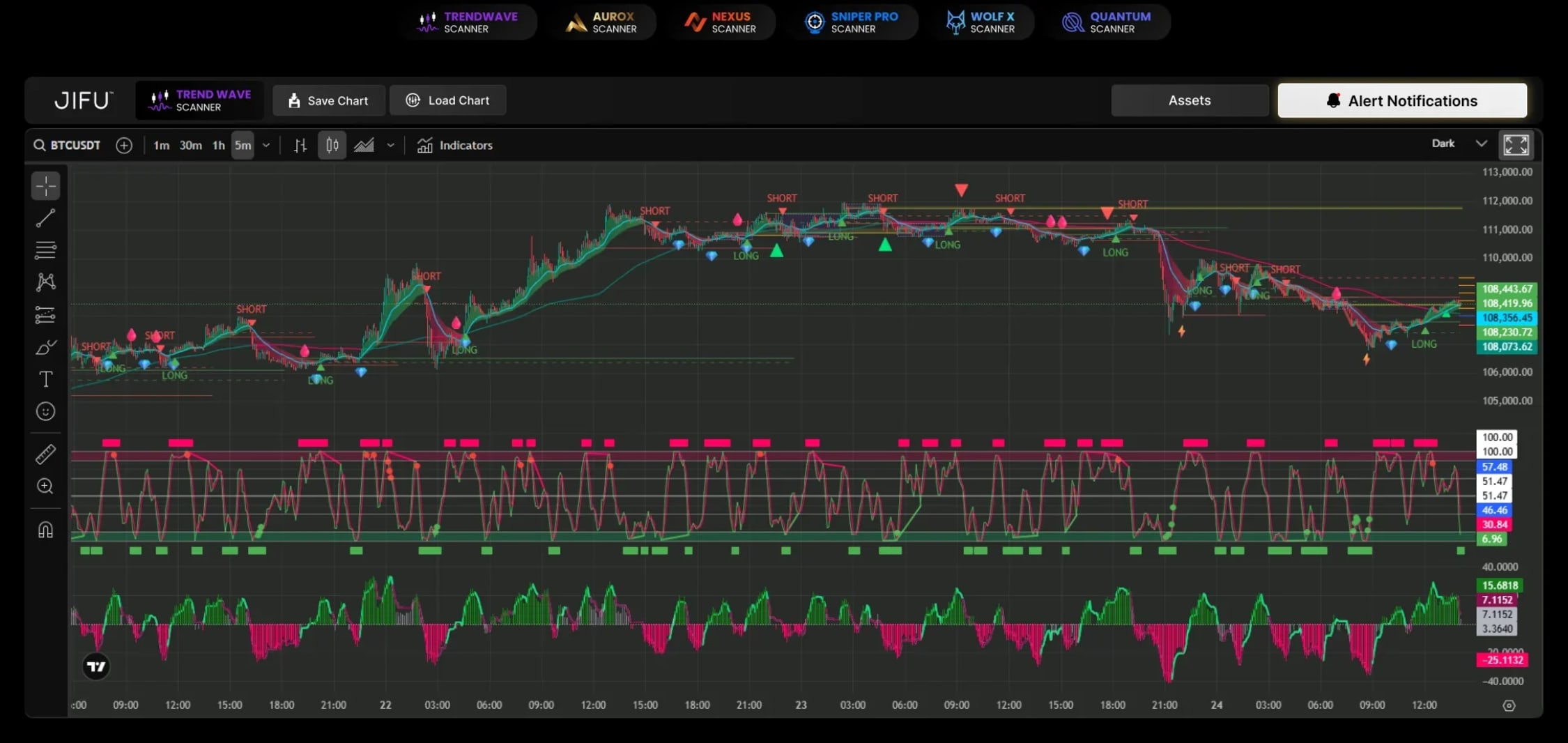Select the 5m timeframe
This screenshot has height=743, width=1568.
coord(243,145)
